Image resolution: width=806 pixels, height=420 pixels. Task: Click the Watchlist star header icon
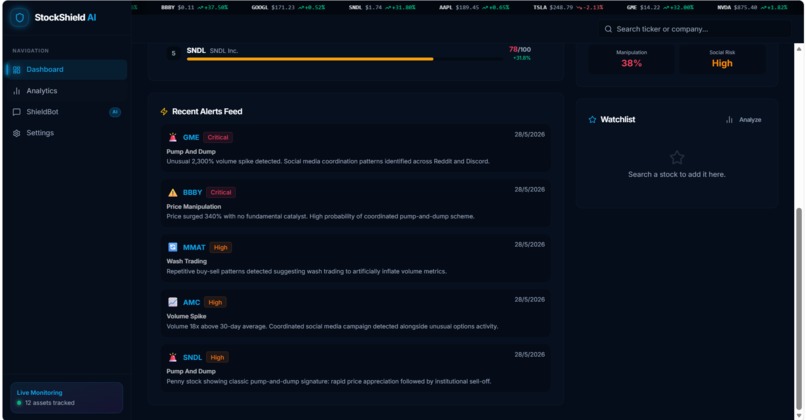click(592, 120)
